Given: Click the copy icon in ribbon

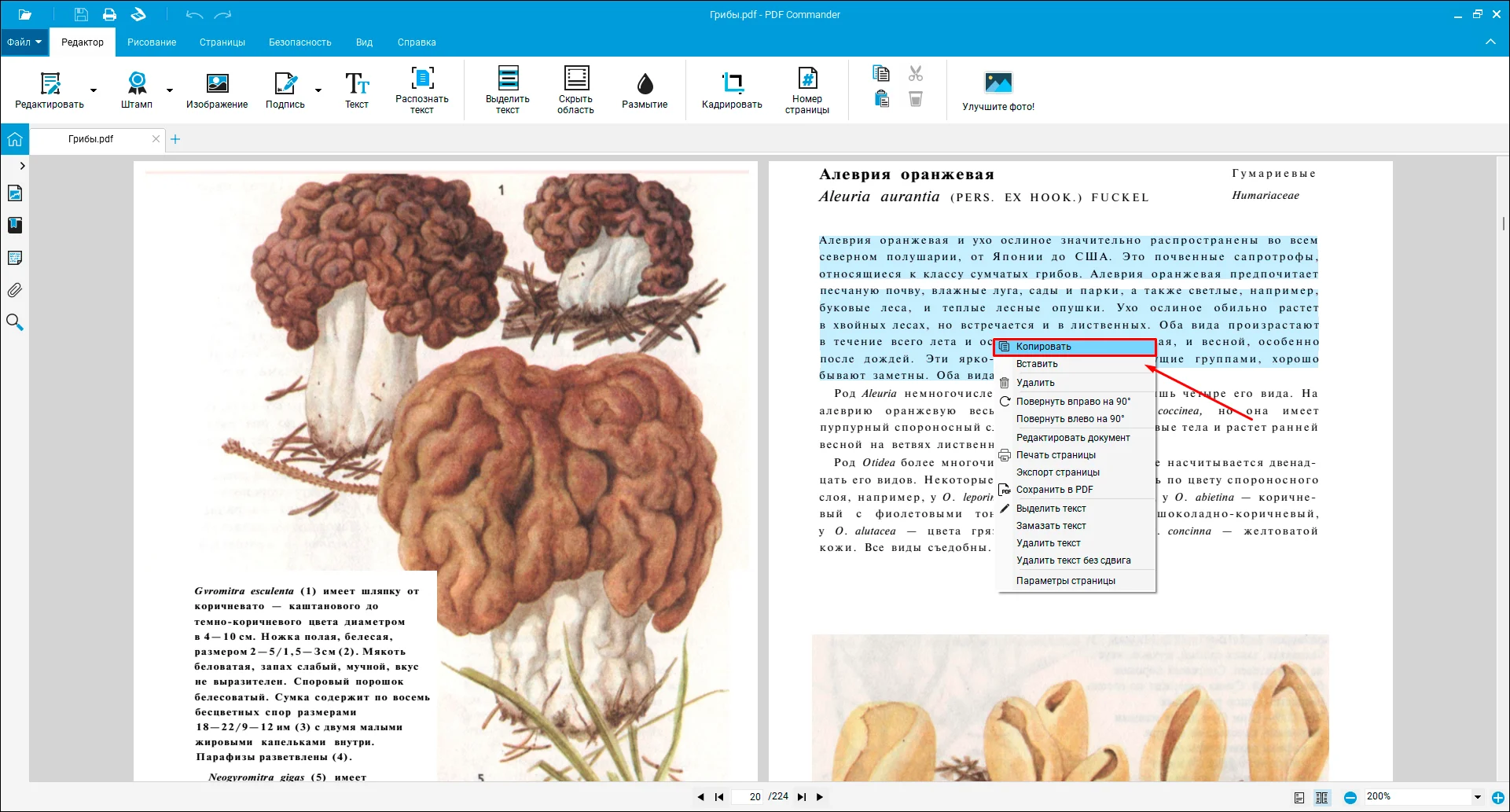Looking at the screenshot, I should click(x=881, y=73).
